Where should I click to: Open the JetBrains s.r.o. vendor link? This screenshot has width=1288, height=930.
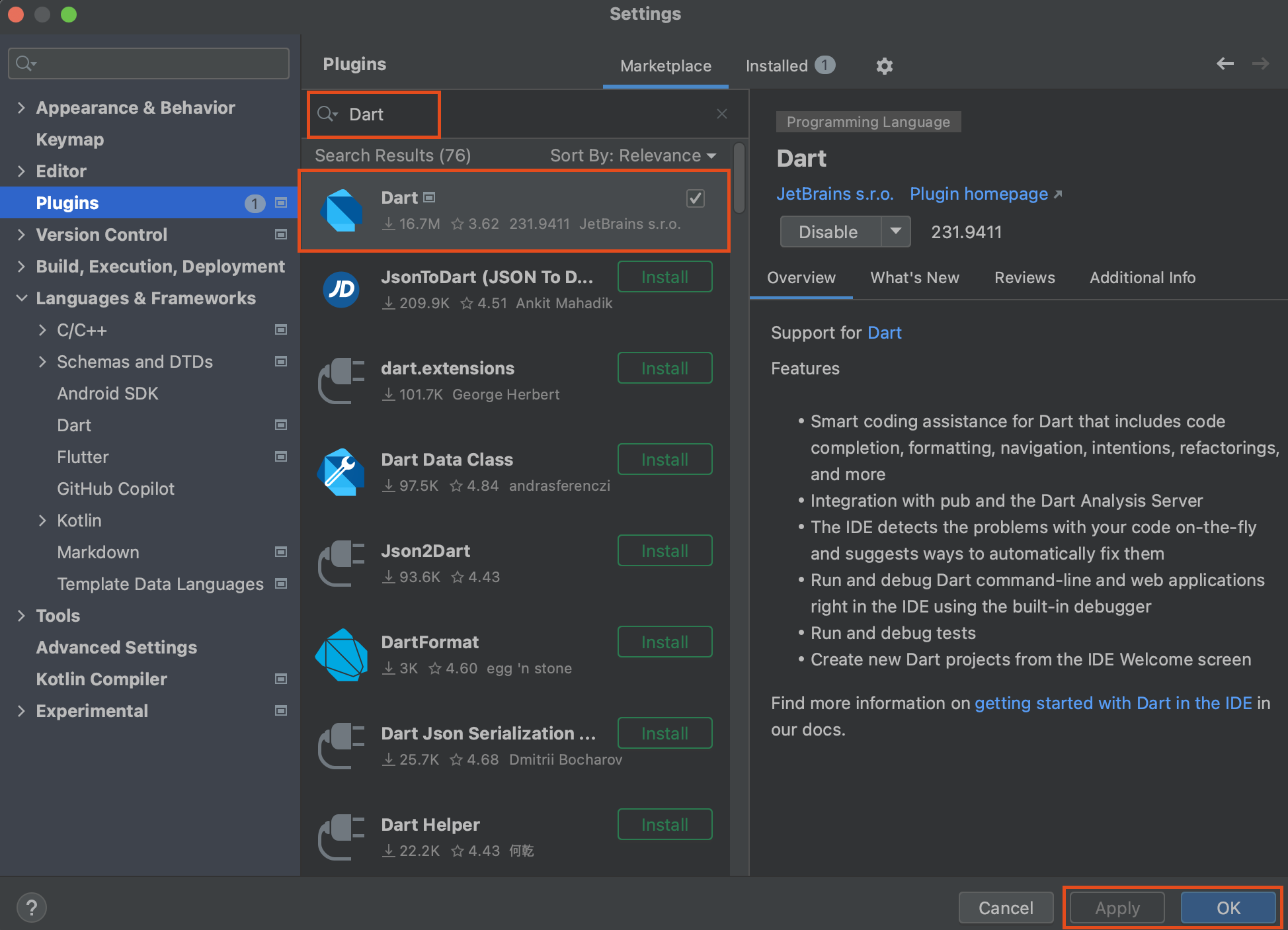[835, 194]
